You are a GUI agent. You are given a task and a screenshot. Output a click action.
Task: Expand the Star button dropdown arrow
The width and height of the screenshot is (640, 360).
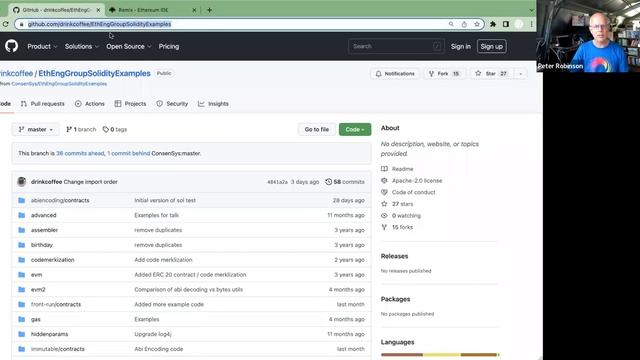coord(520,73)
